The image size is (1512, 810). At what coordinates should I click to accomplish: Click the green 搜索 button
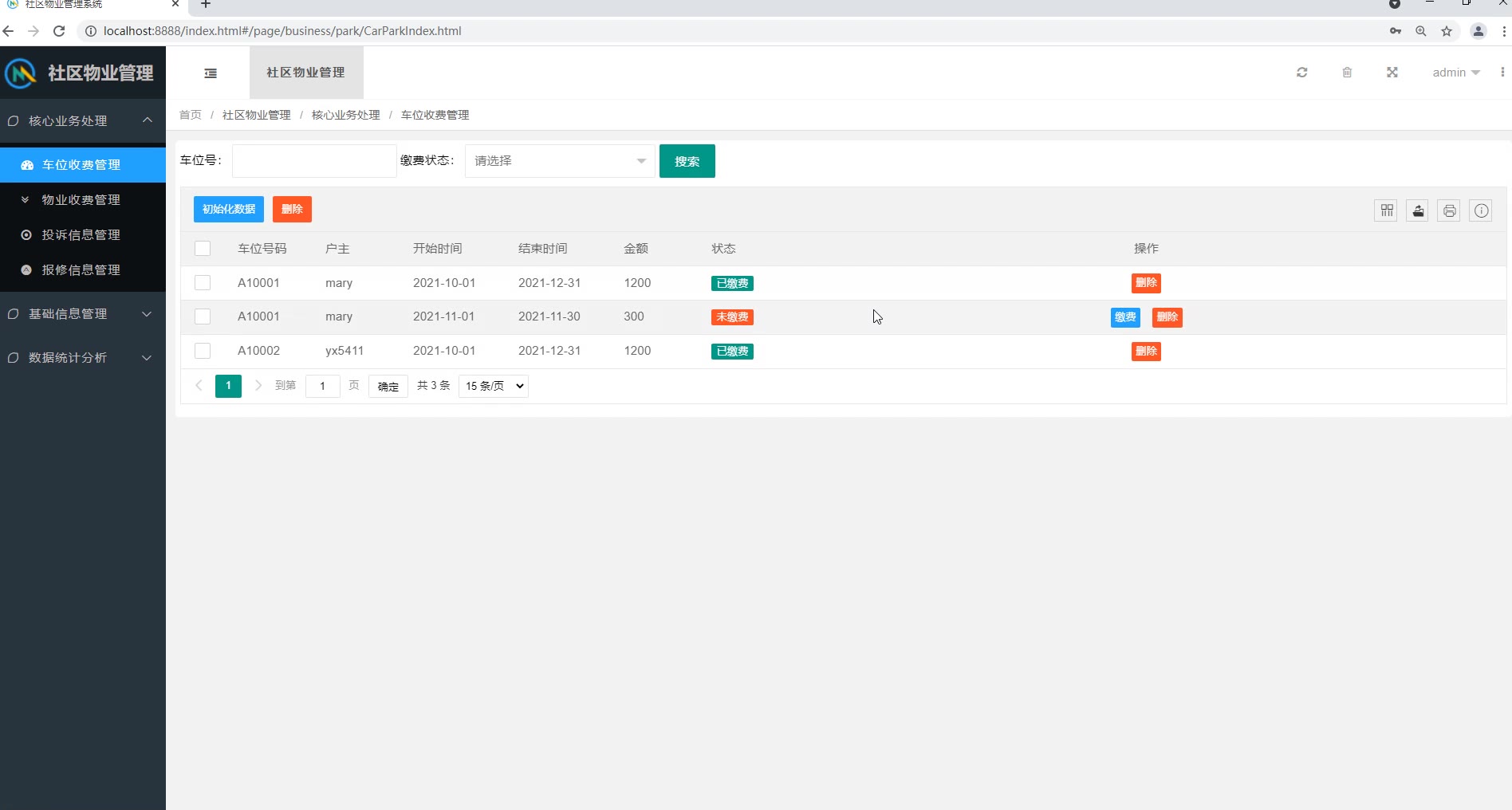687,161
